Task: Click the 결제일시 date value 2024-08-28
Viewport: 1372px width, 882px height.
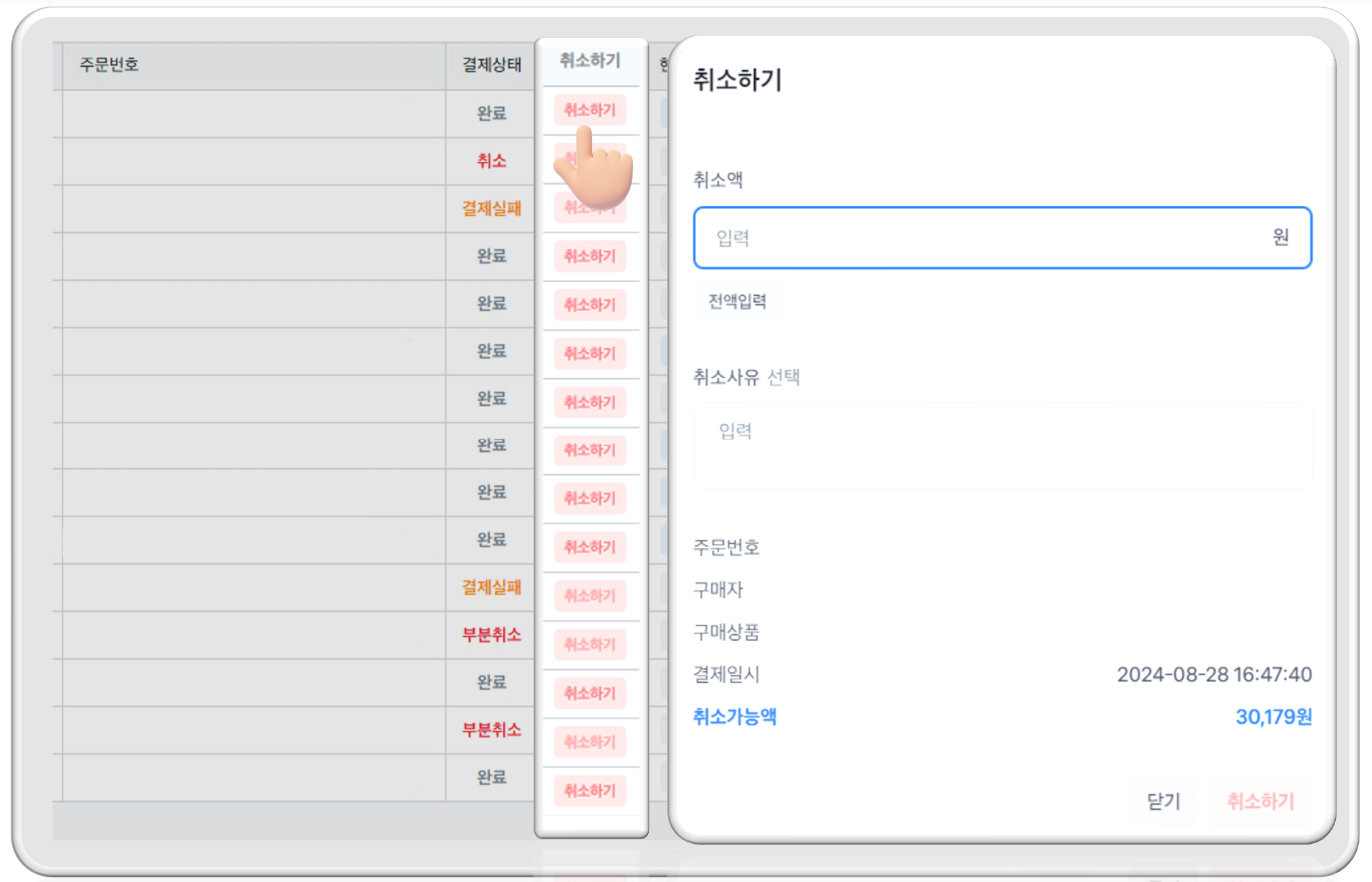Action: pos(1213,675)
